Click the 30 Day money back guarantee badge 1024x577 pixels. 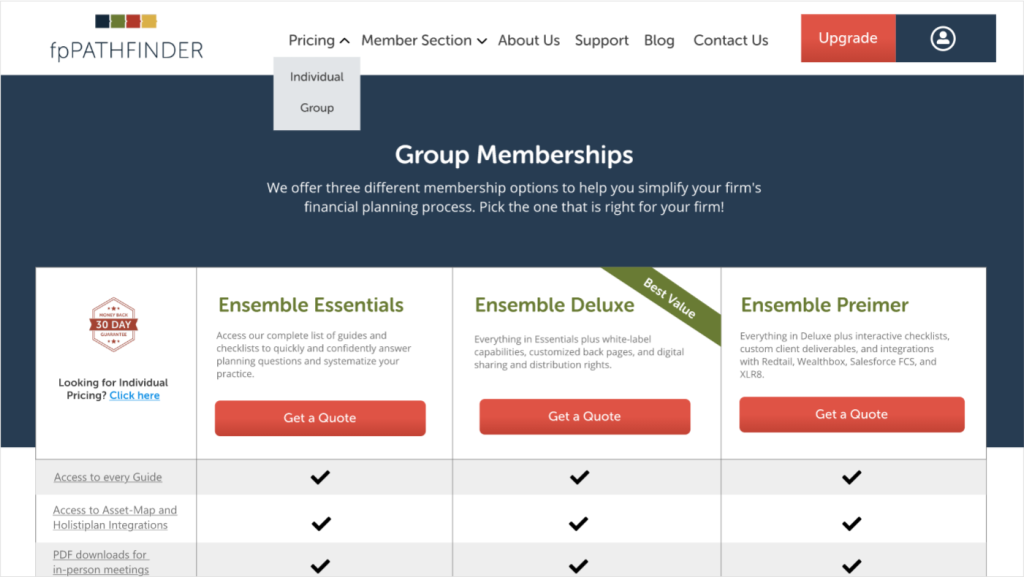point(114,324)
